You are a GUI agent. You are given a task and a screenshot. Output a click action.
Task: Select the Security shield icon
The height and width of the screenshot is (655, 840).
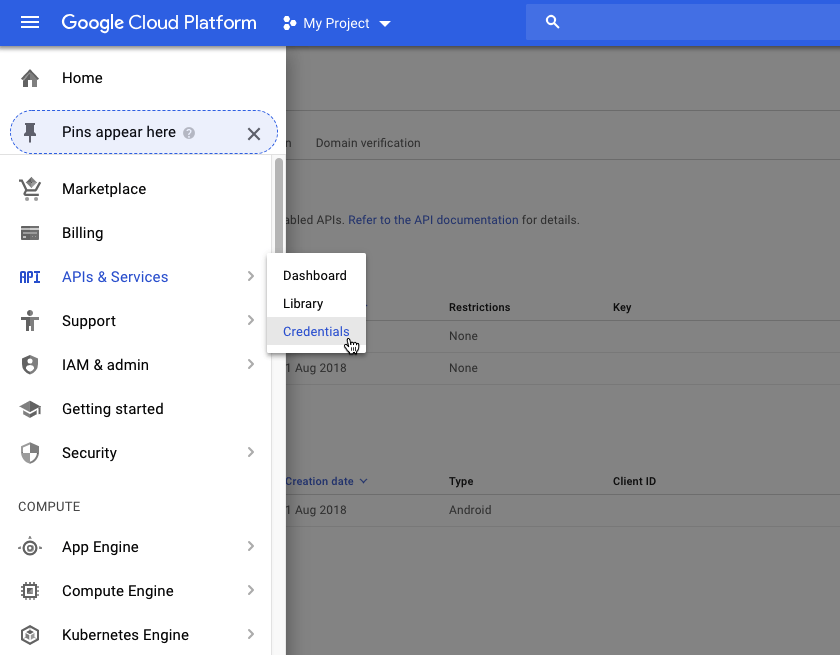tap(29, 452)
